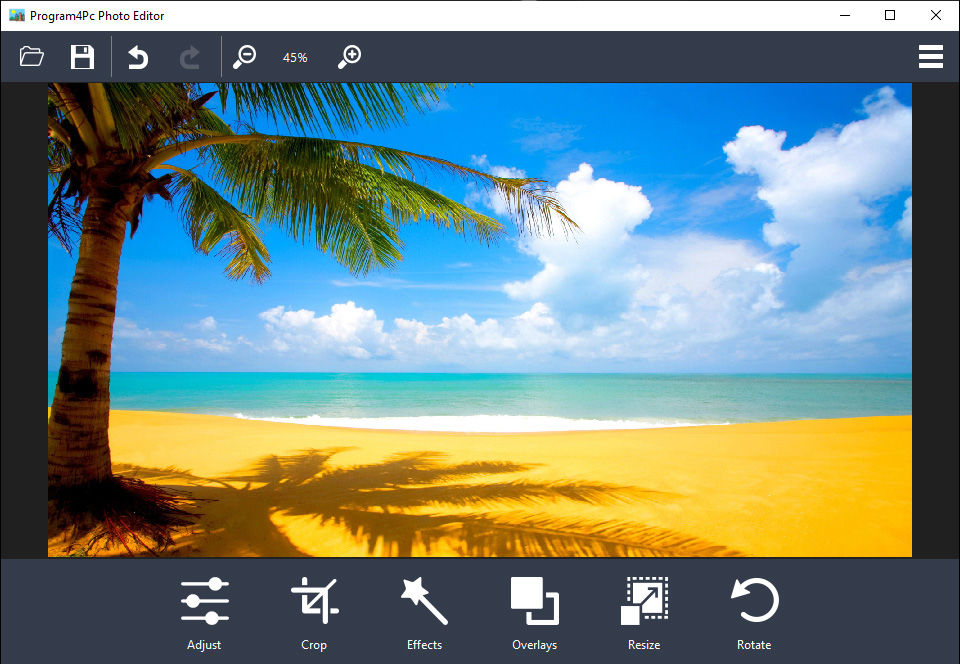
Task: Click the redo arrow in the toolbar
Action: pyautogui.click(x=189, y=57)
